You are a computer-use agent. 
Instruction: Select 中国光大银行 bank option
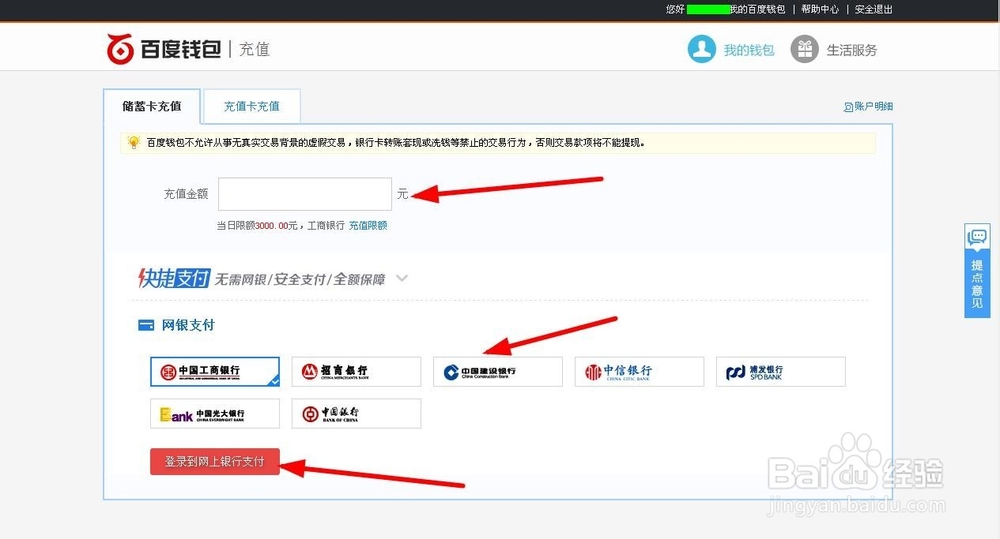point(215,413)
